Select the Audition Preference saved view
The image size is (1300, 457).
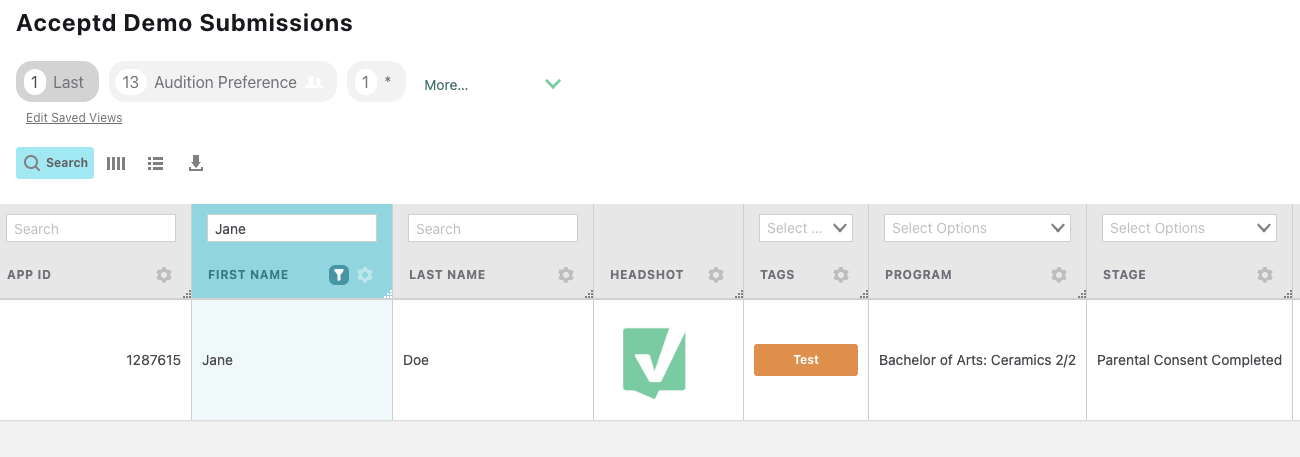223,82
